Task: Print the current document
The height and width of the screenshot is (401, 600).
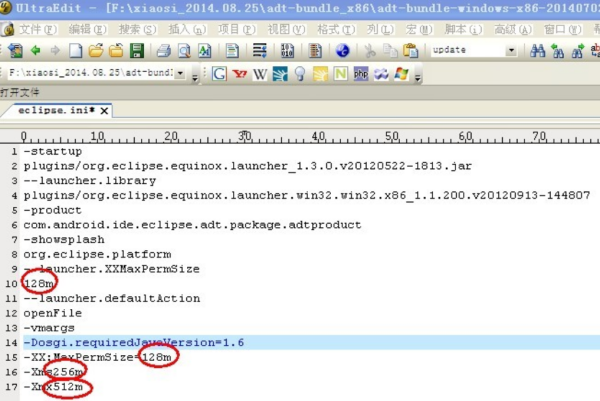Action: point(164,51)
